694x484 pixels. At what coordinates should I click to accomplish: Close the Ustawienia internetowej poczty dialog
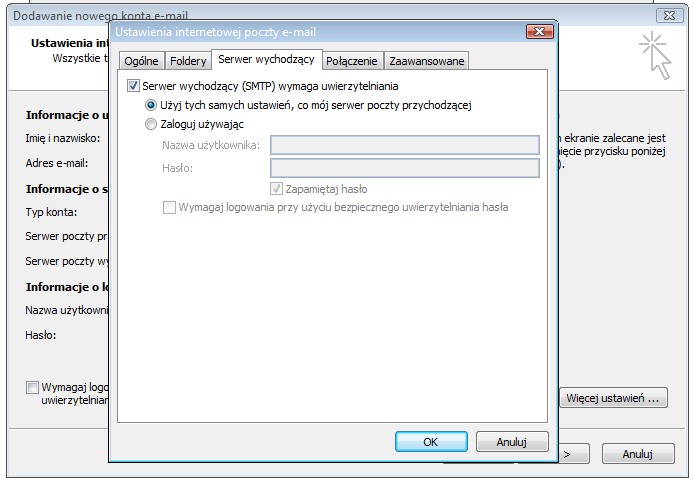[x=541, y=32]
